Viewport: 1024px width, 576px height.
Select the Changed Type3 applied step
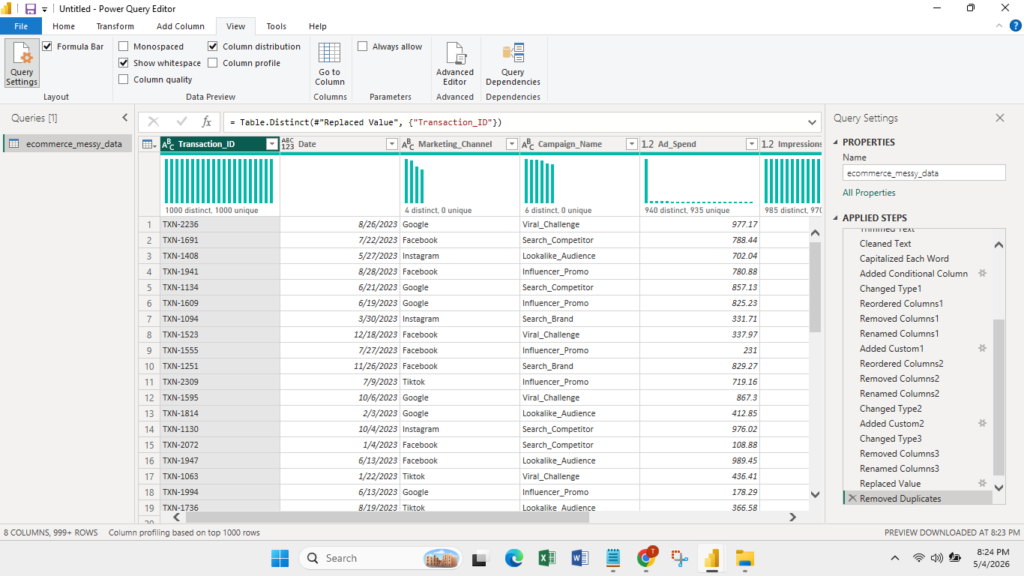point(890,439)
